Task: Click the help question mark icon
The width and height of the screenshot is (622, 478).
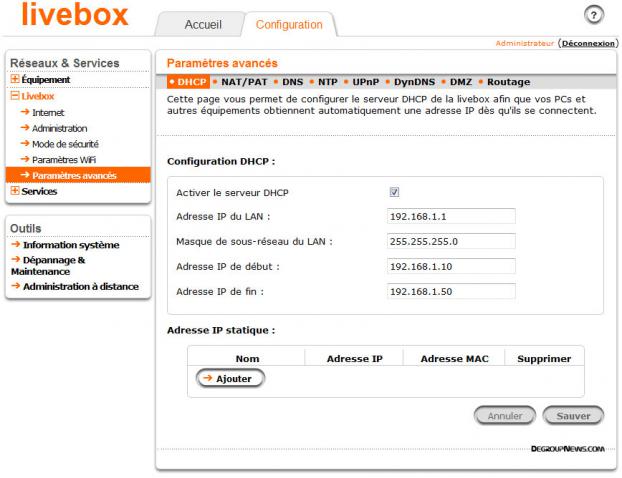Action: (594, 14)
